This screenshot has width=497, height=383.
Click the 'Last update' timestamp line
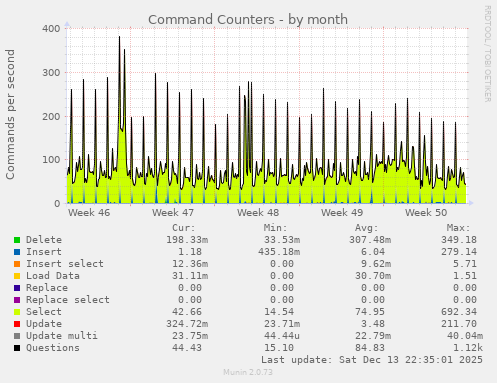tap(372, 360)
